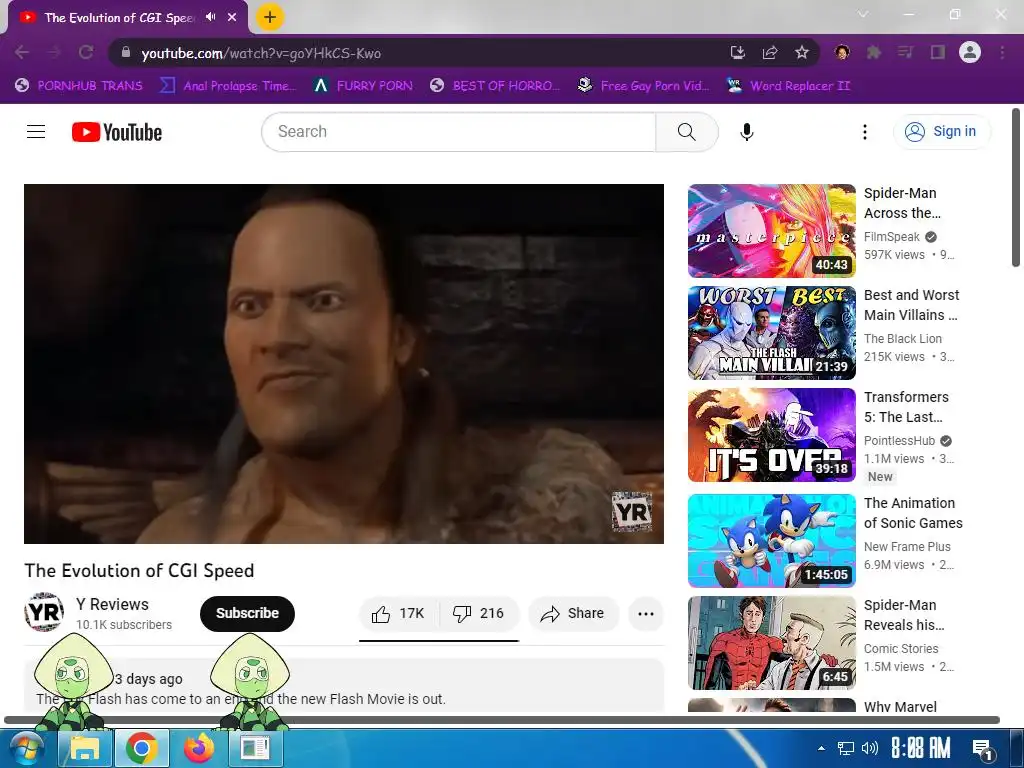1024x768 pixels.
Task: Open New Frame Plus channel name
Action: [x=907, y=547]
